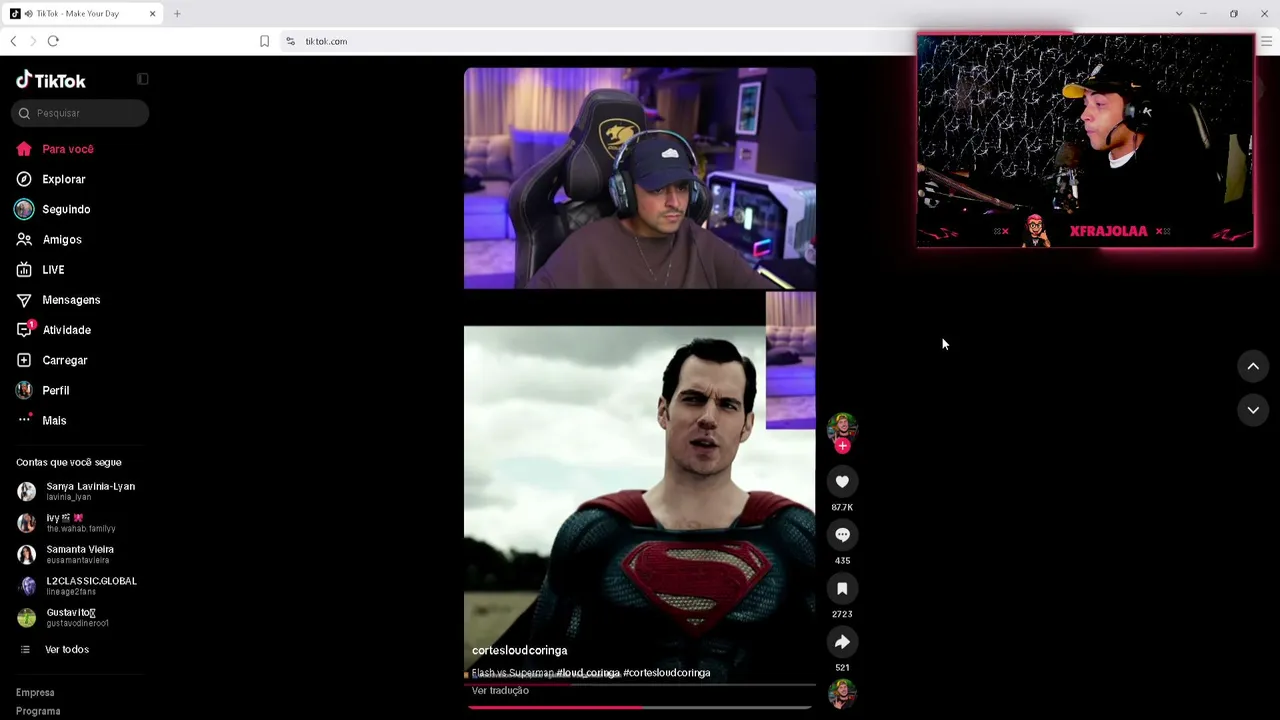Bookmark this page in the browser
The height and width of the screenshot is (720, 1280).
264,41
